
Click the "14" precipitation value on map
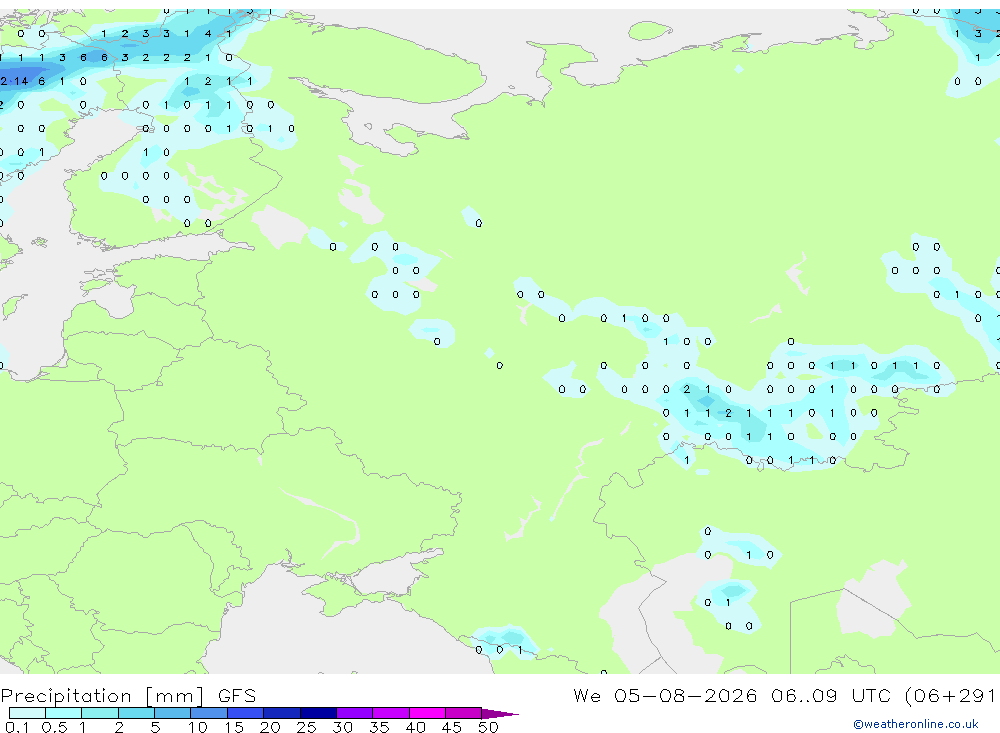(22, 81)
